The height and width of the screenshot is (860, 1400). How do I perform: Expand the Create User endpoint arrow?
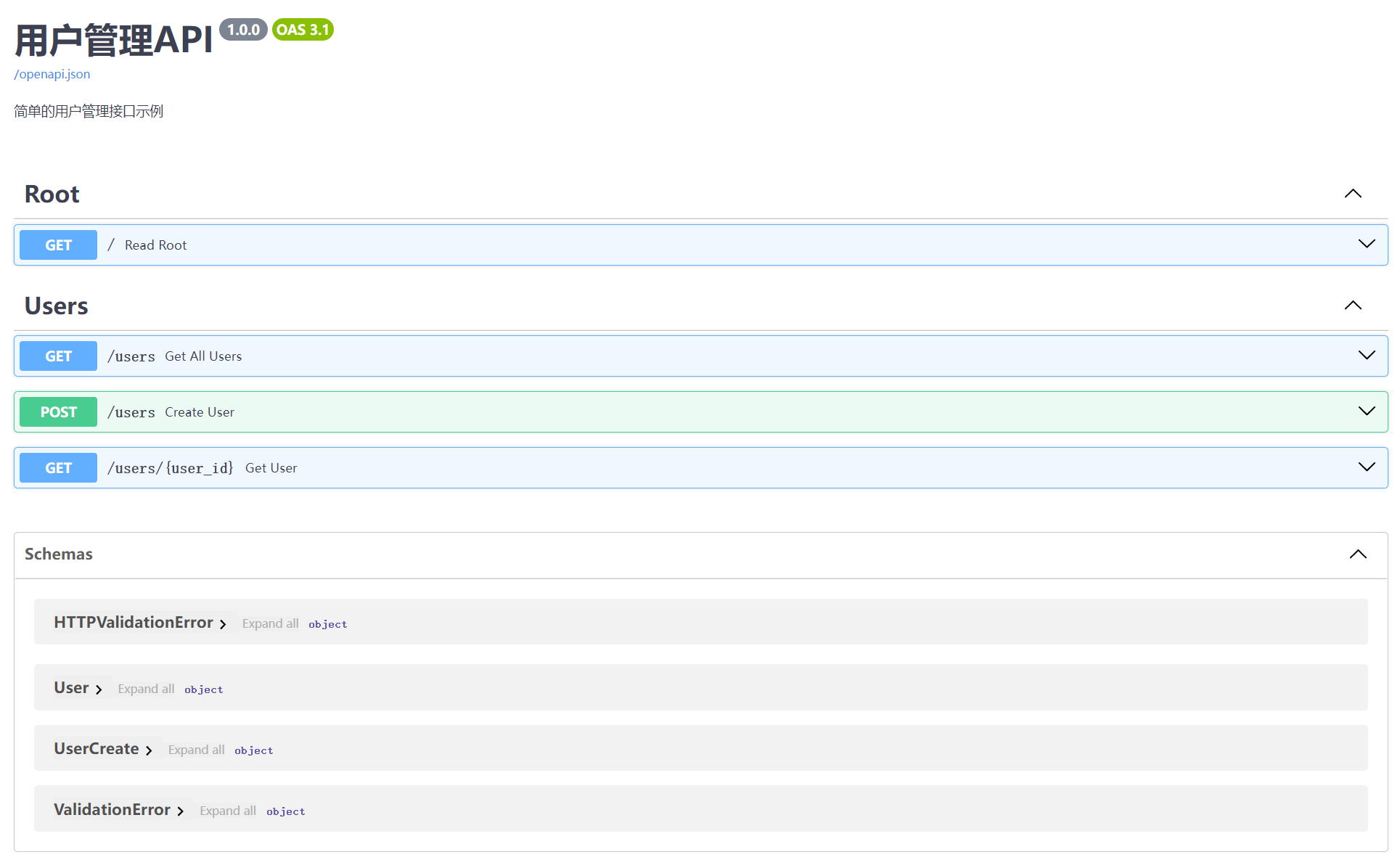point(1366,411)
